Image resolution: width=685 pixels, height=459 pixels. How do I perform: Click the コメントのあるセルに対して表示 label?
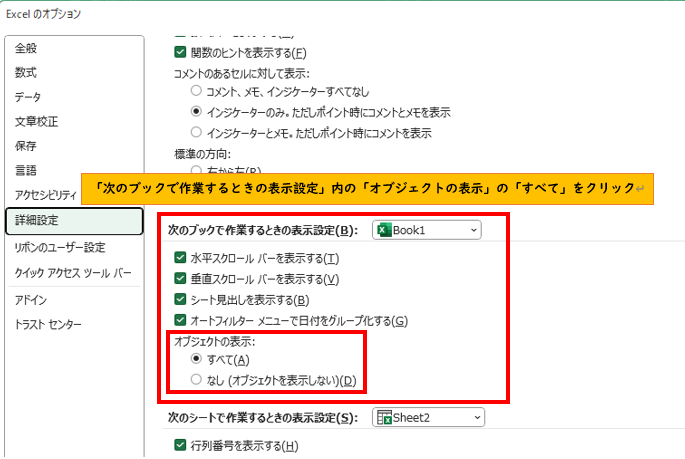click(x=242, y=73)
